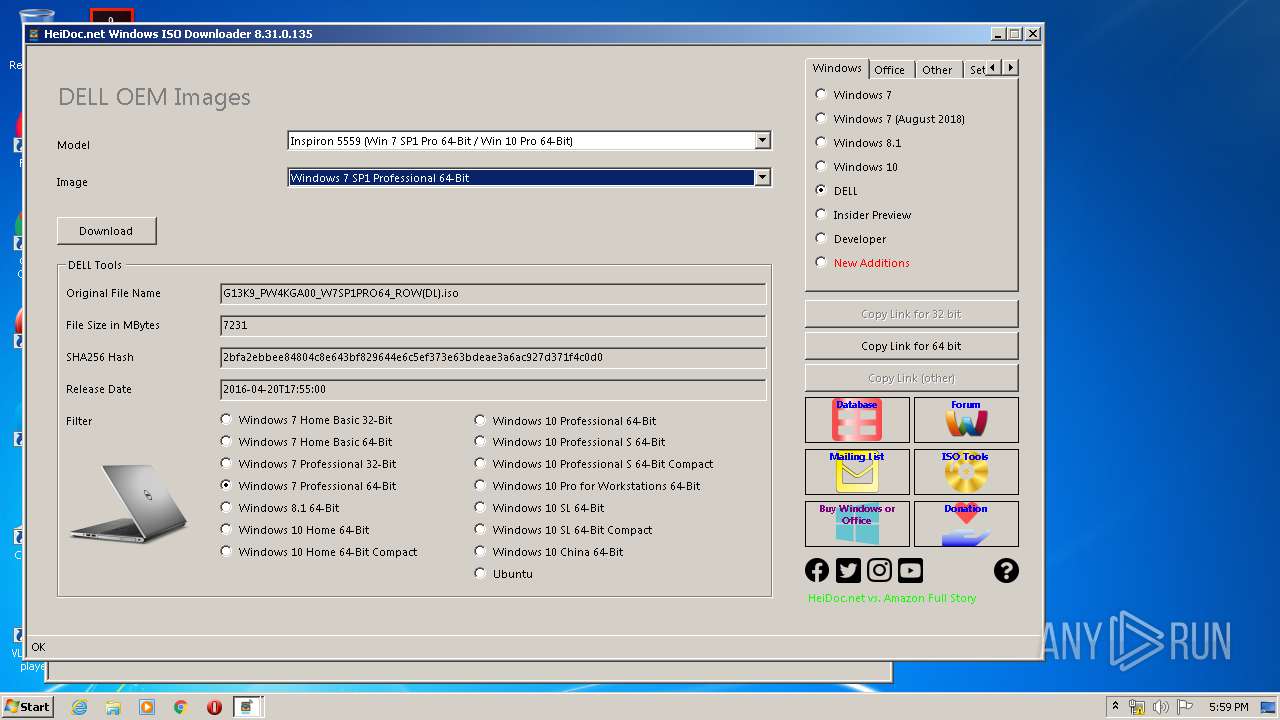The image size is (1280, 720).
Task: Filter by Windows 10 Professional S 64-Bit Compact
Action: 594,464
